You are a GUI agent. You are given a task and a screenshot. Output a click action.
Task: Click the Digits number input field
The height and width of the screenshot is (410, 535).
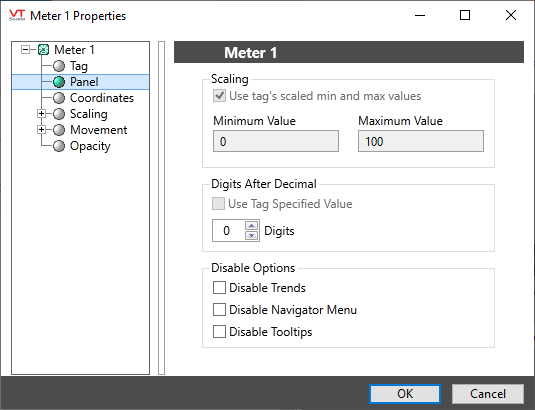coord(228,231)
